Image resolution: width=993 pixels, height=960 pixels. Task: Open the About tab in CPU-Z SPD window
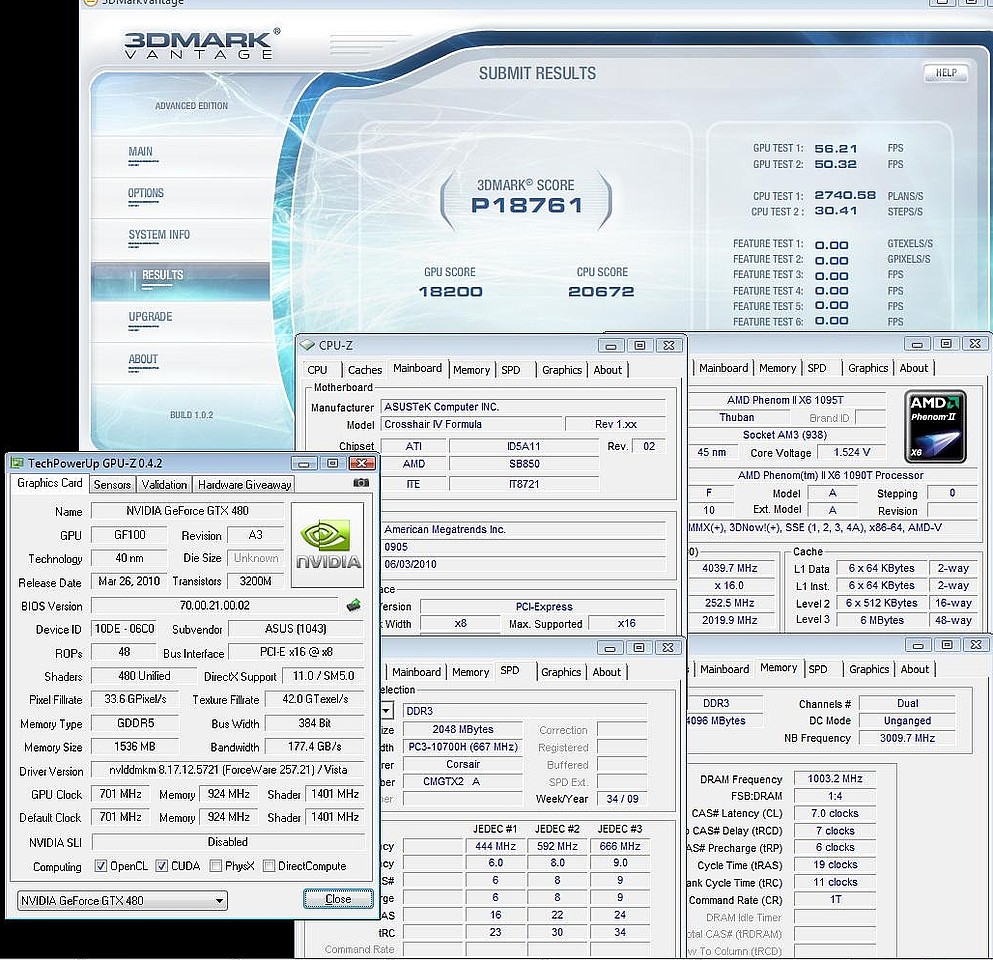tap(607, 672)
